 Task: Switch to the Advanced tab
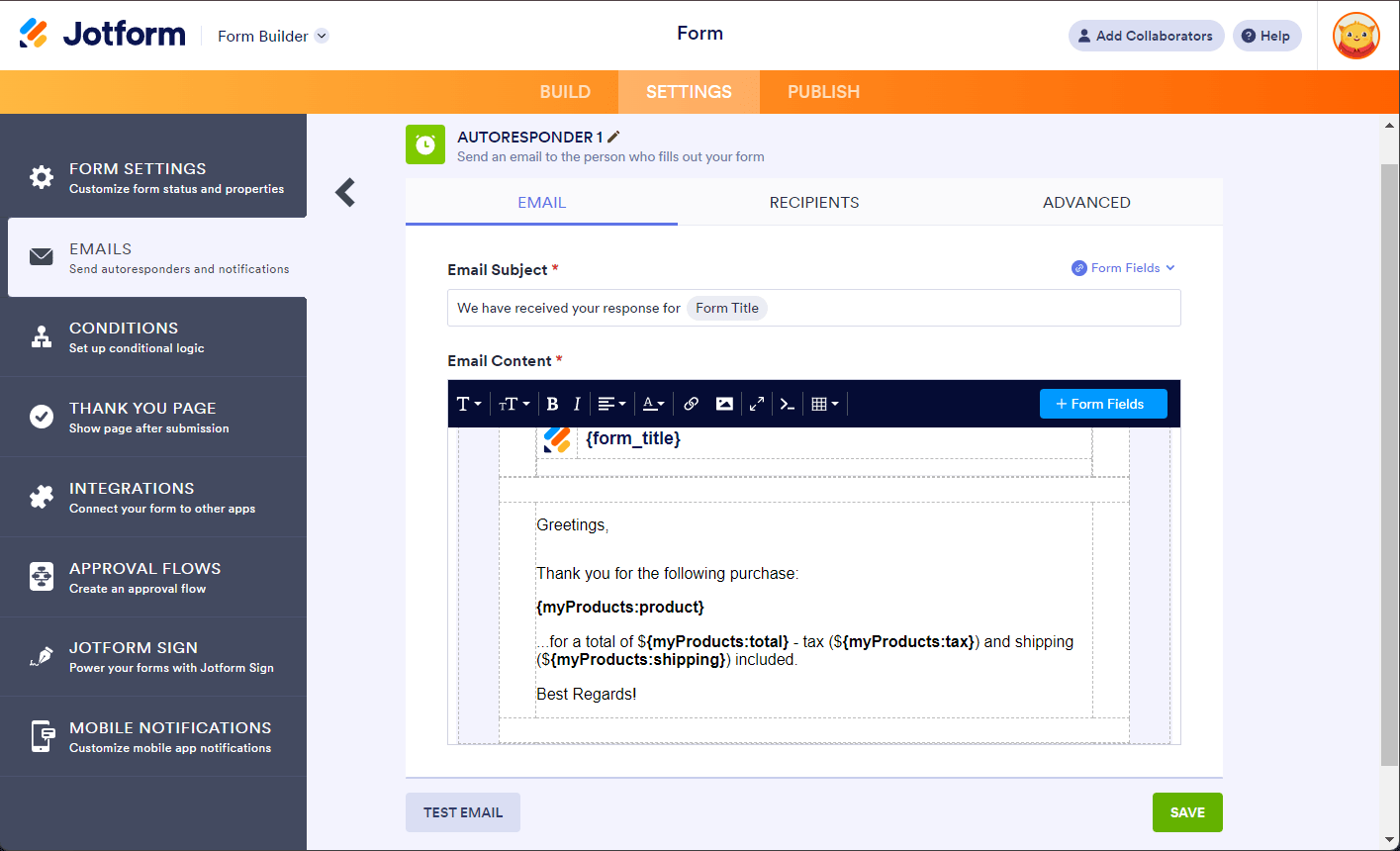[x=1086, y=202]
